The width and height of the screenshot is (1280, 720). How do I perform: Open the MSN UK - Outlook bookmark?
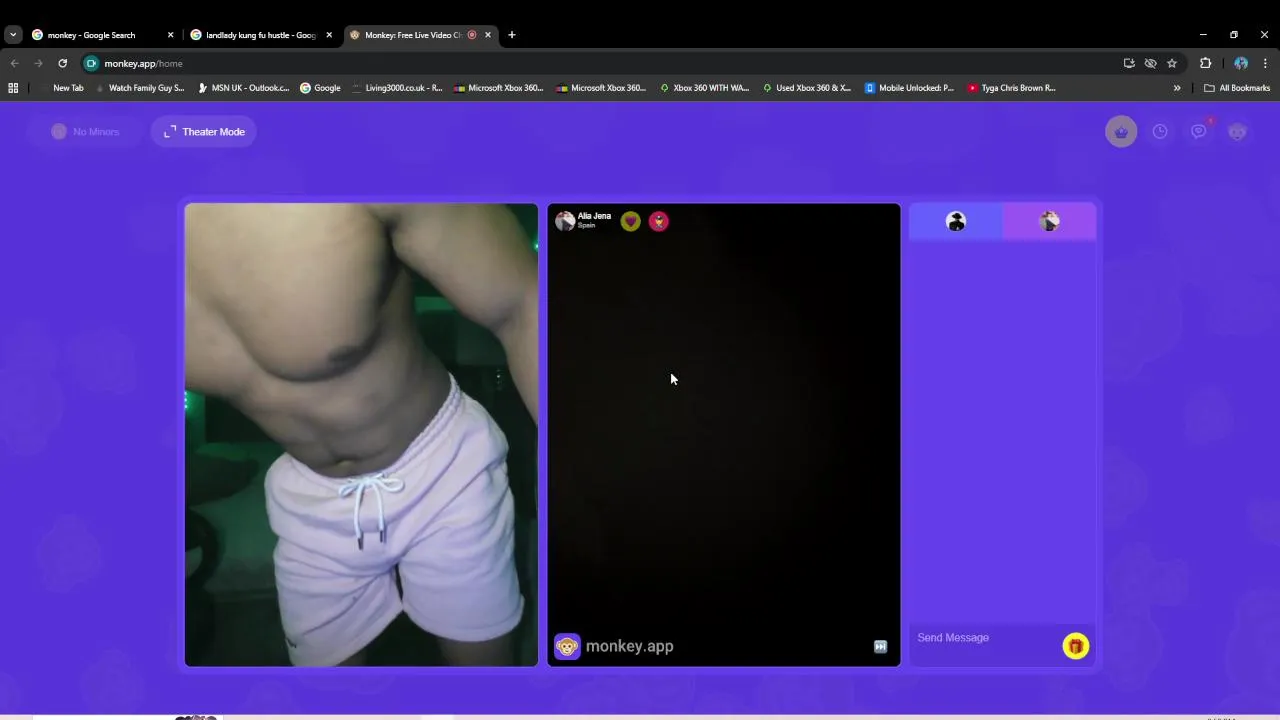[x=244, y=88]
